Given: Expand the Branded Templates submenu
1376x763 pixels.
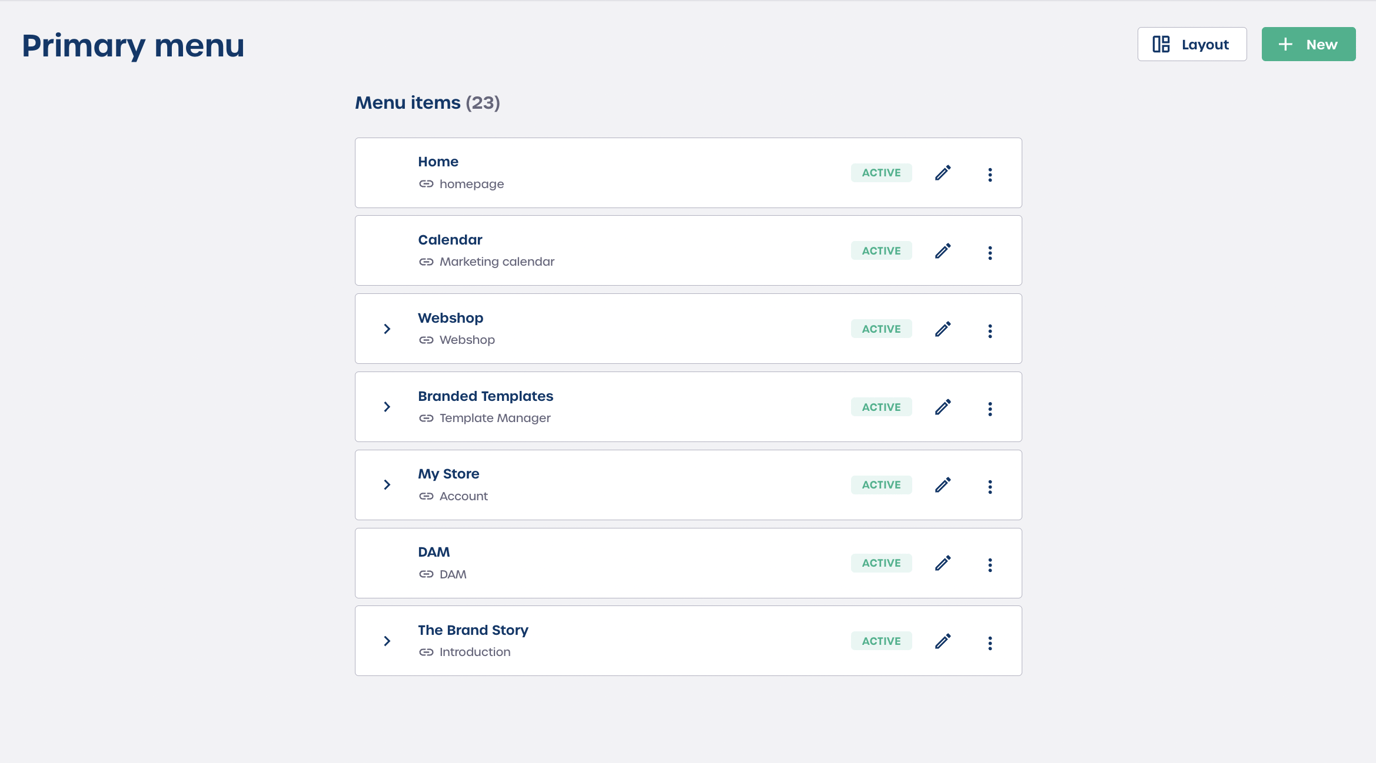Looking at the screenshot, I should click(x=387, y=407).
